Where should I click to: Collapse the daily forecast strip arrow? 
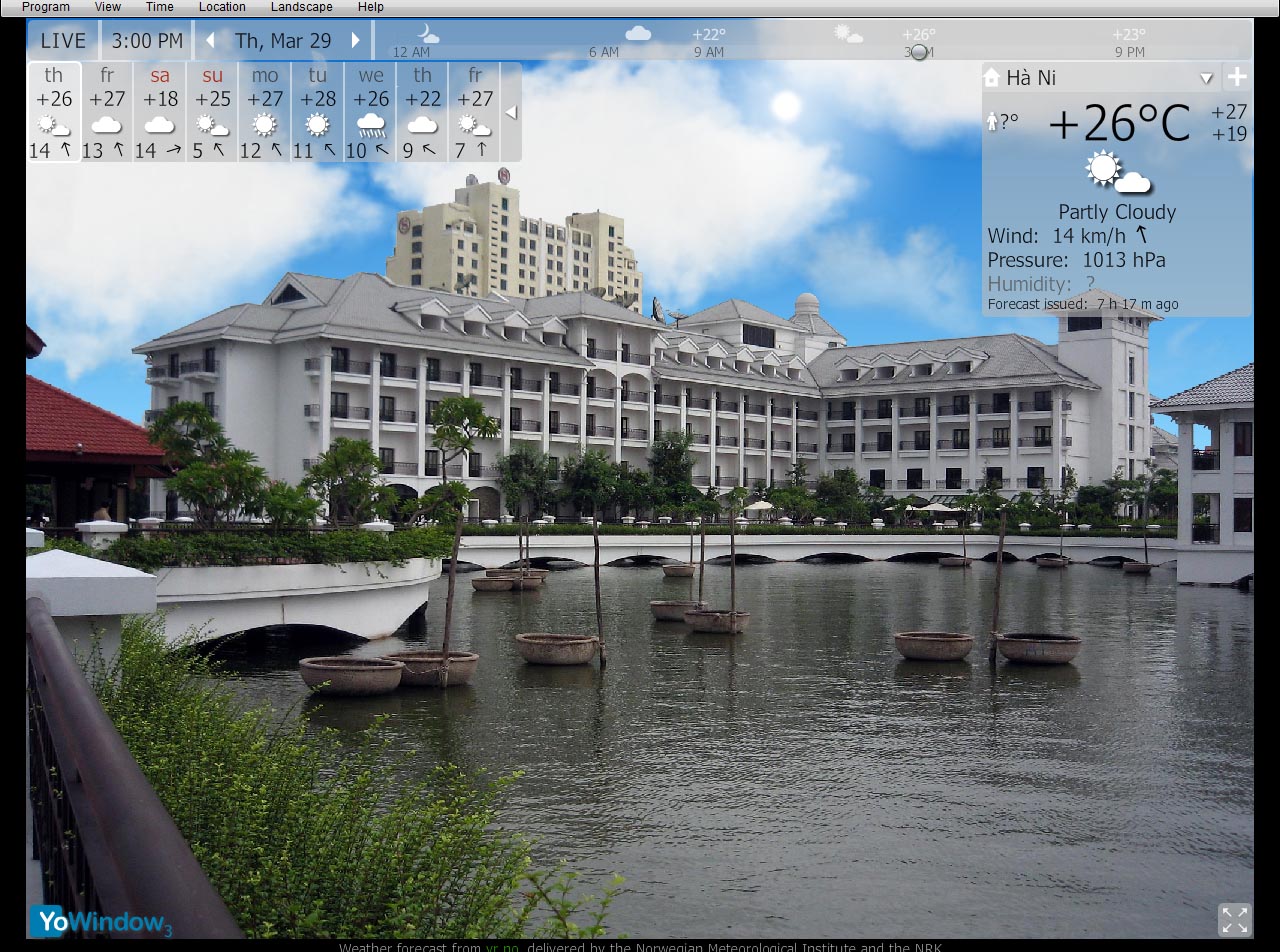(511, 113)
